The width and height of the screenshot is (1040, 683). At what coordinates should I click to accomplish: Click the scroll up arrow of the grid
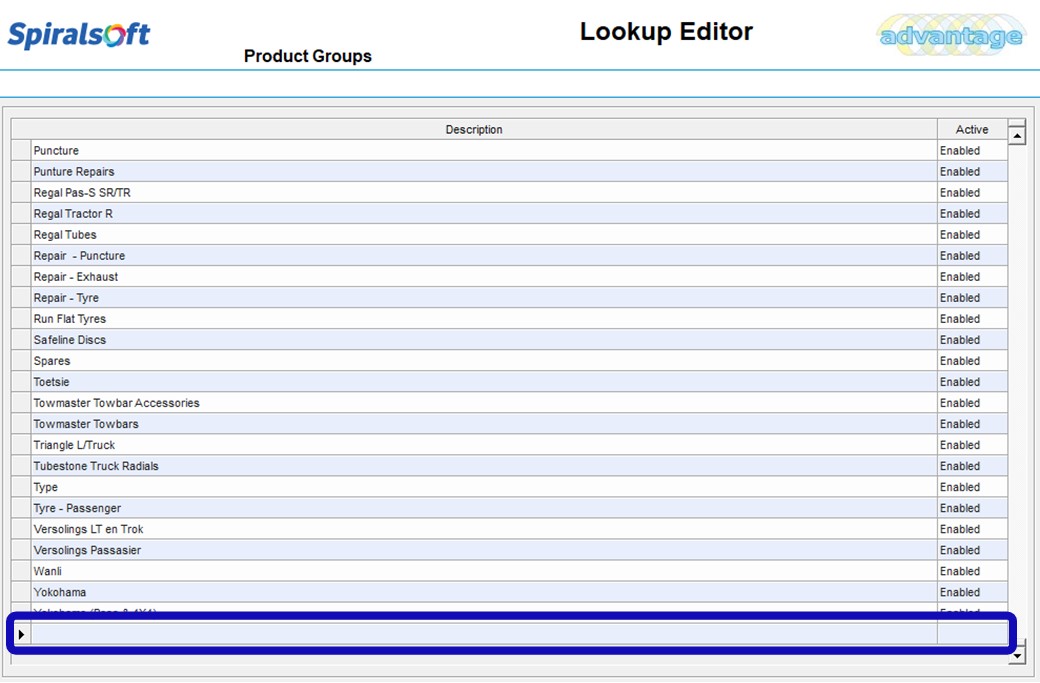click(x=1017, y=136)
